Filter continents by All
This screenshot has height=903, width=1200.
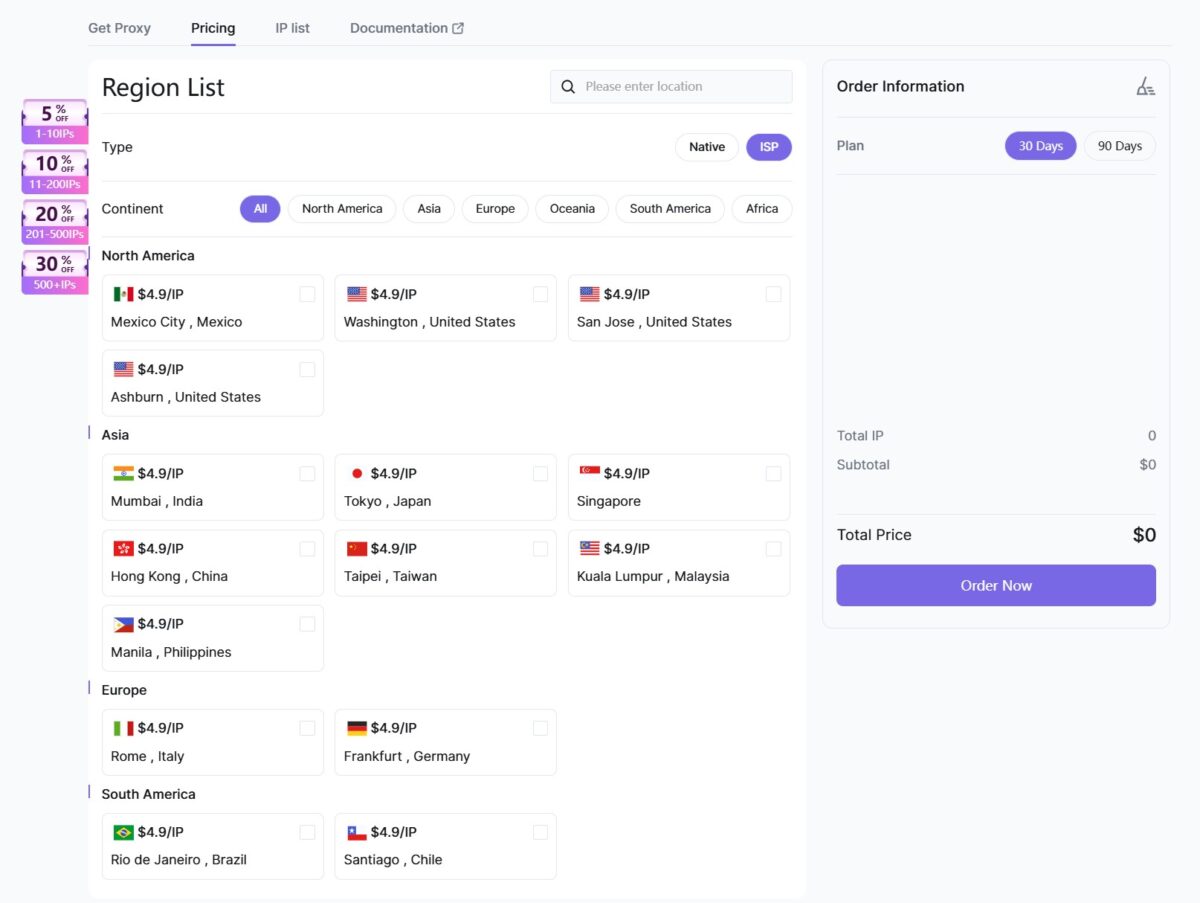[260, 209]
